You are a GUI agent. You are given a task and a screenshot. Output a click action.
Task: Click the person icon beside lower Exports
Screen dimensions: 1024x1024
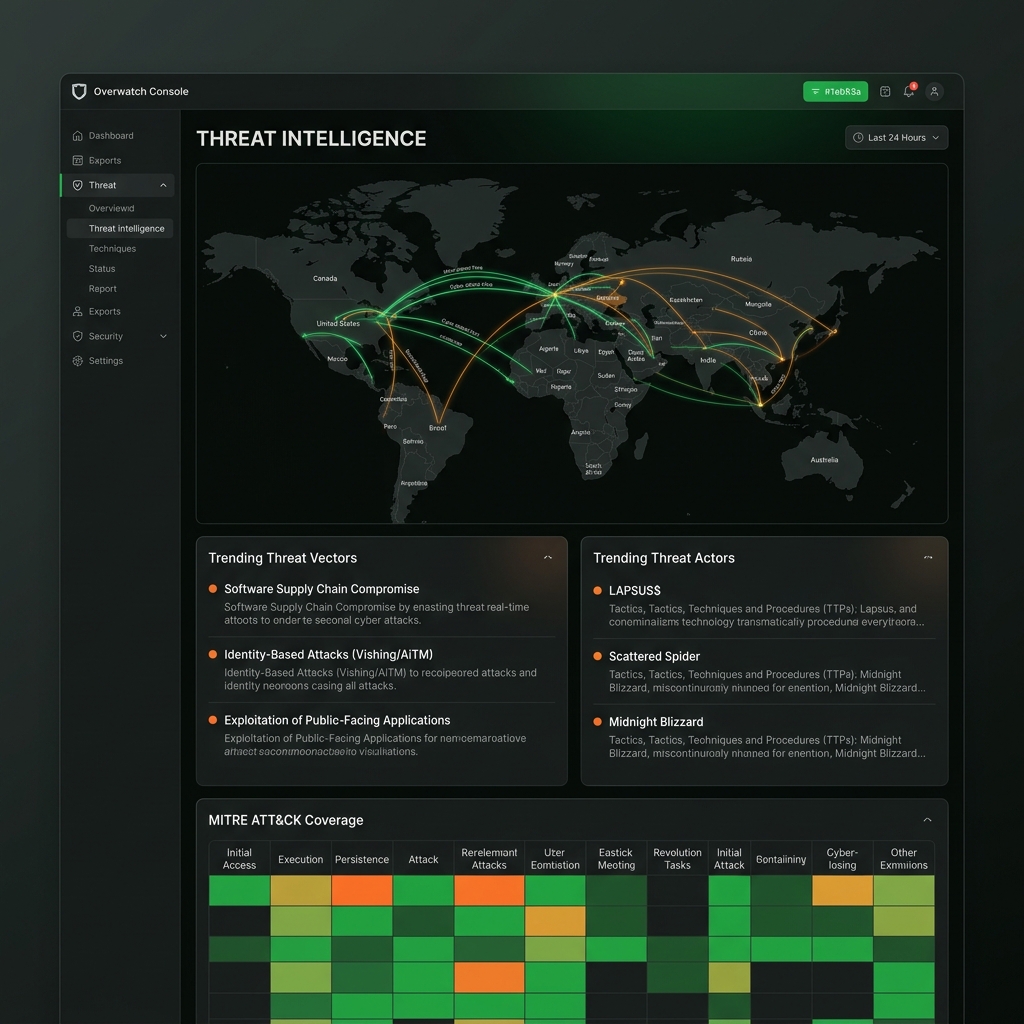(78, 312)
